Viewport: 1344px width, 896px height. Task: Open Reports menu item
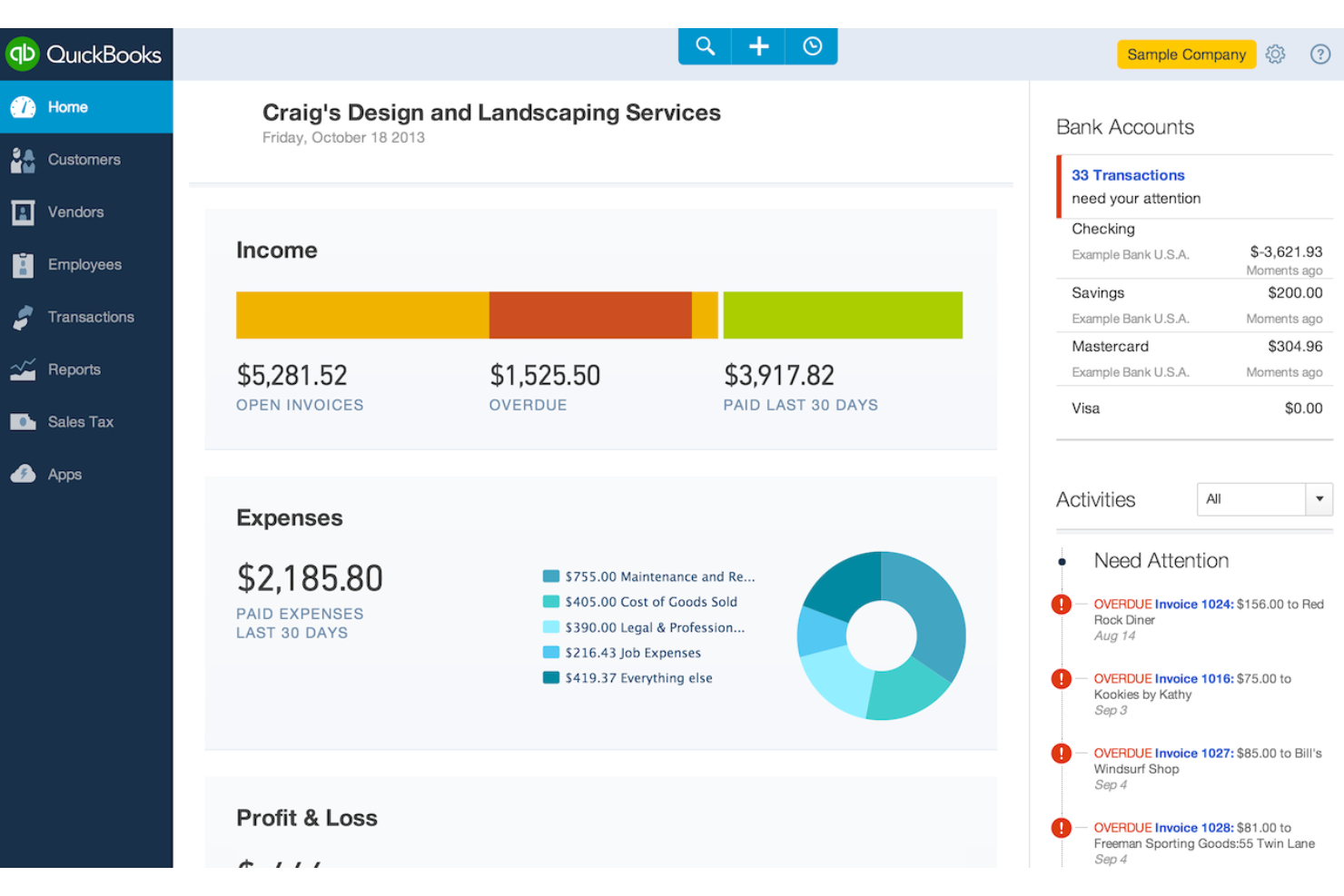(86, 369)
